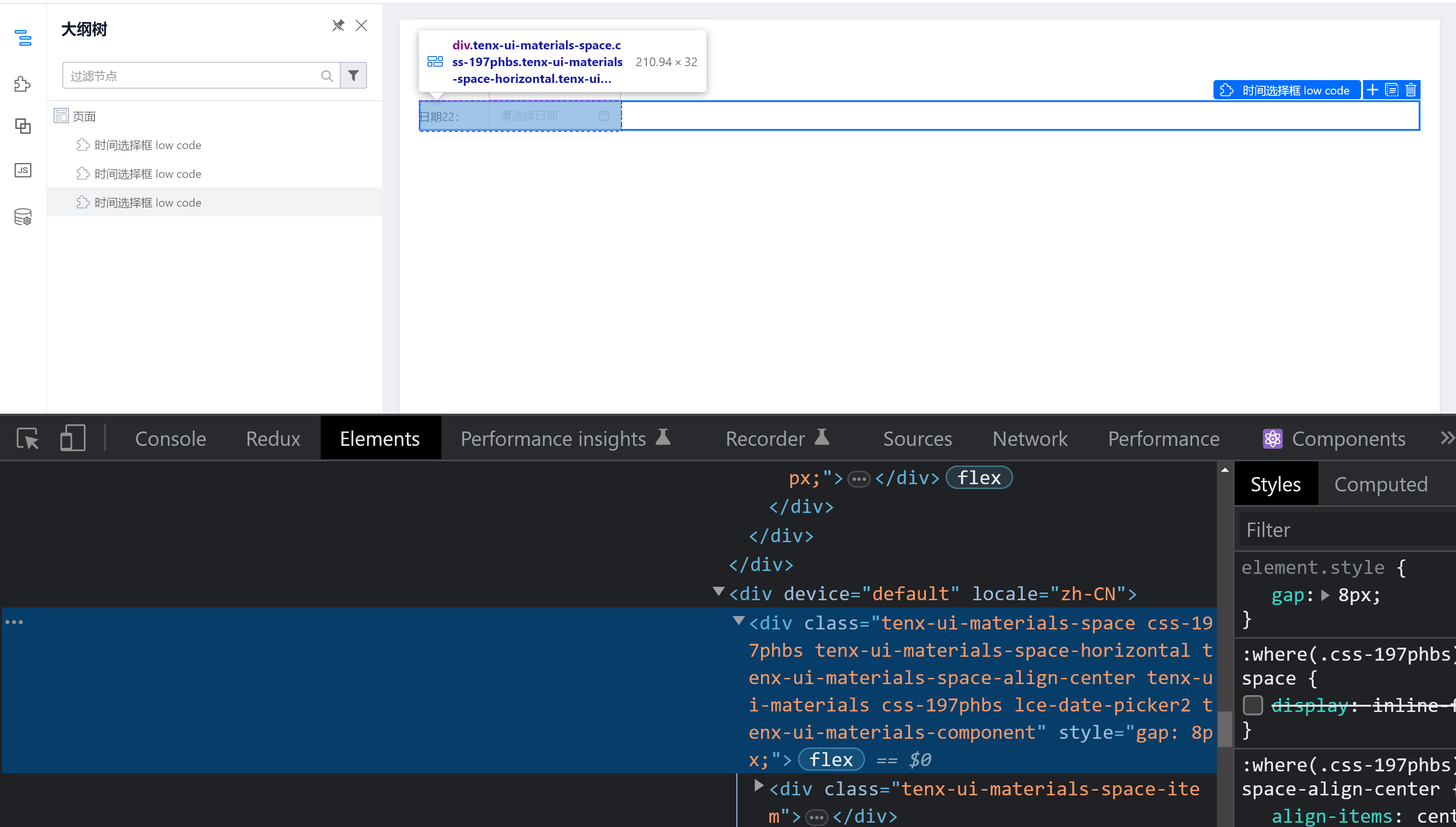This screenshot has height=827, width=1456.
Task: Click the 请选择日期 date picker input
Action: coord(555,116)
